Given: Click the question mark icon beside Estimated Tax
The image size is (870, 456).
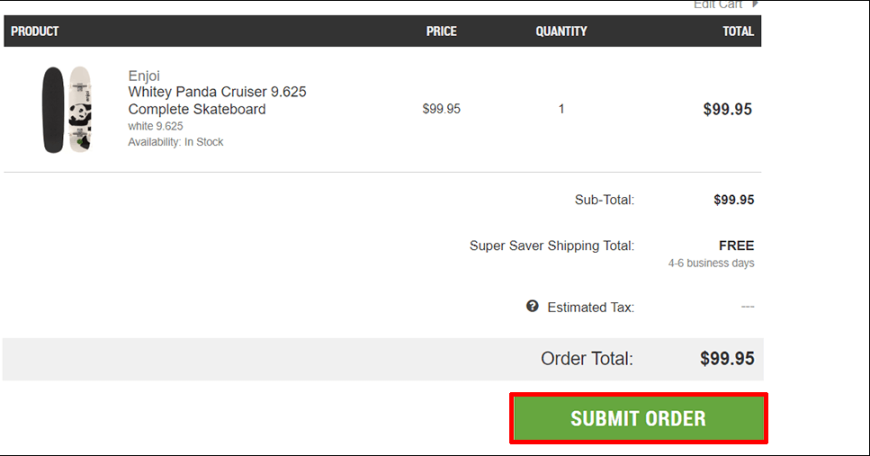Looking at the screenshot, I should 532,306.
